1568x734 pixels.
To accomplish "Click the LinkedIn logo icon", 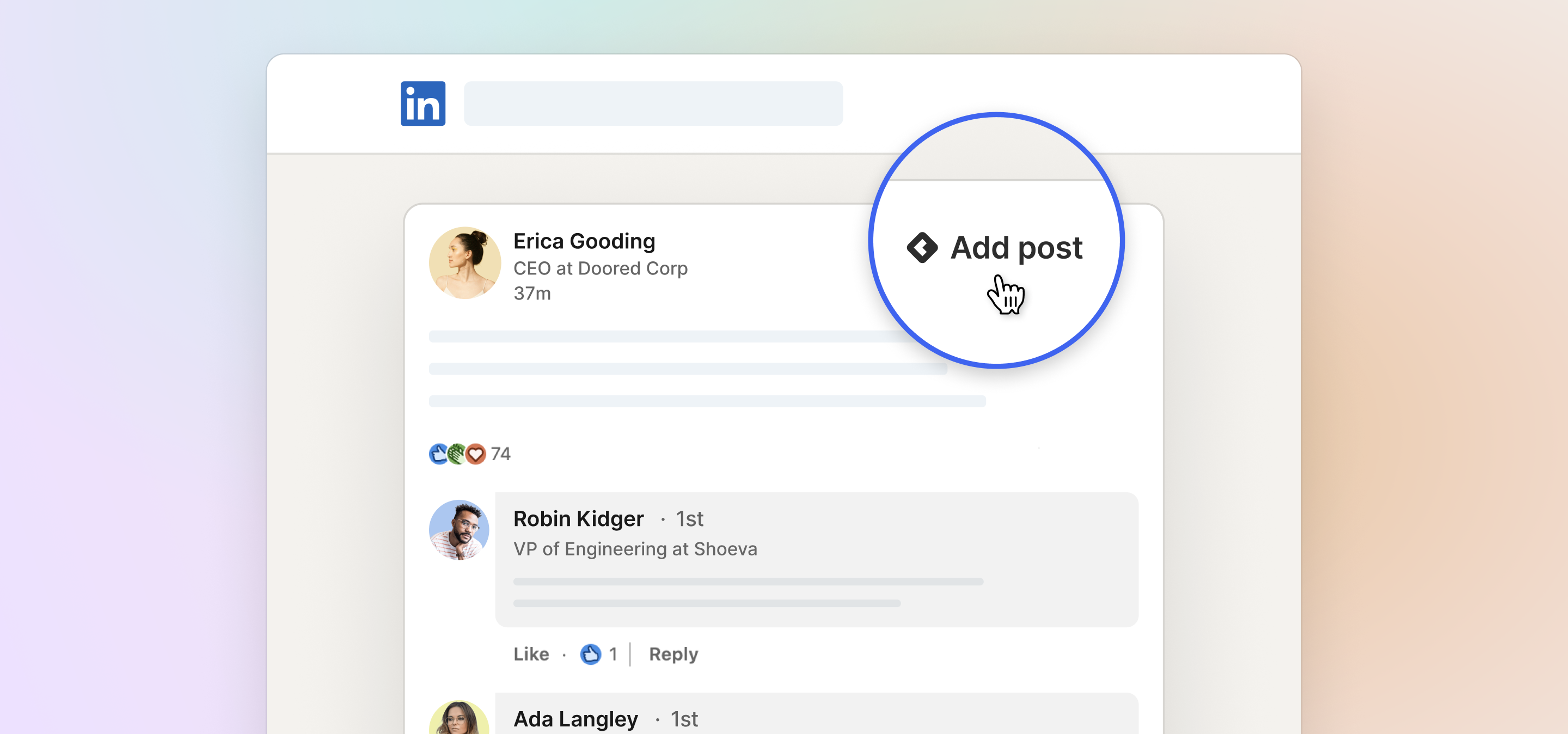I will point(423,103).
